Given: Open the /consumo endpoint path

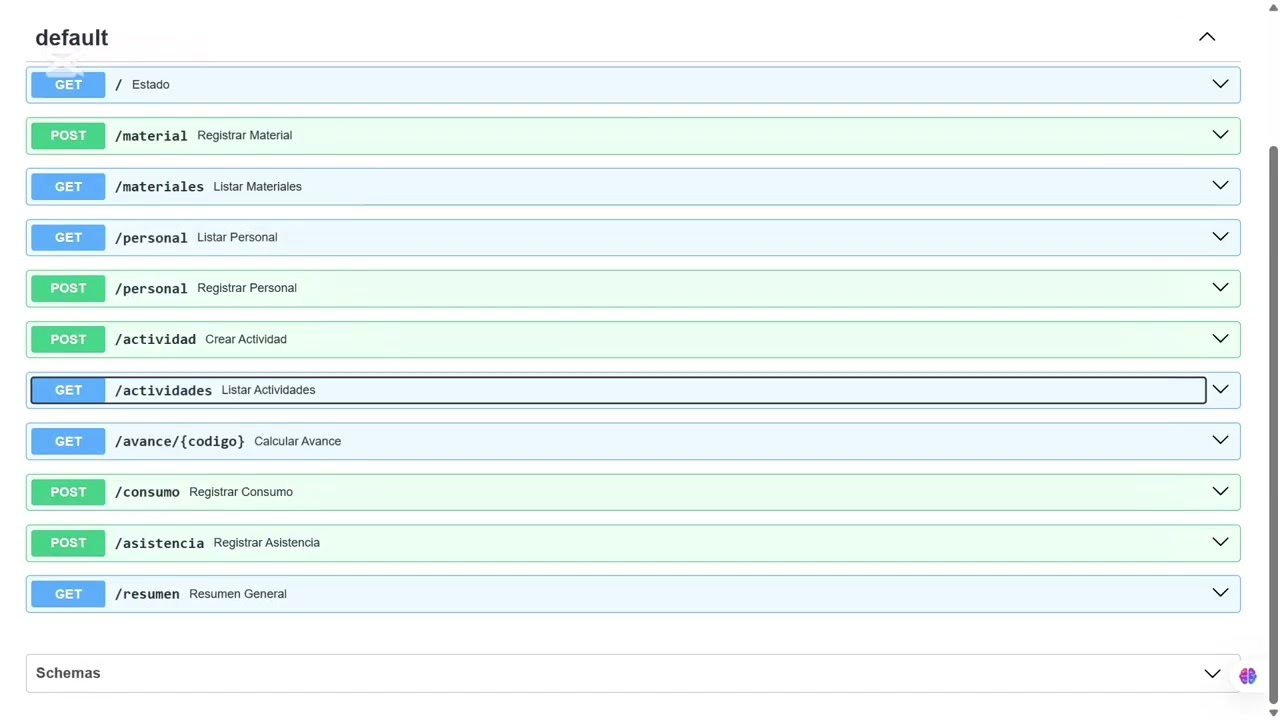Looking at the screenshot, I should tap(147, 493).
